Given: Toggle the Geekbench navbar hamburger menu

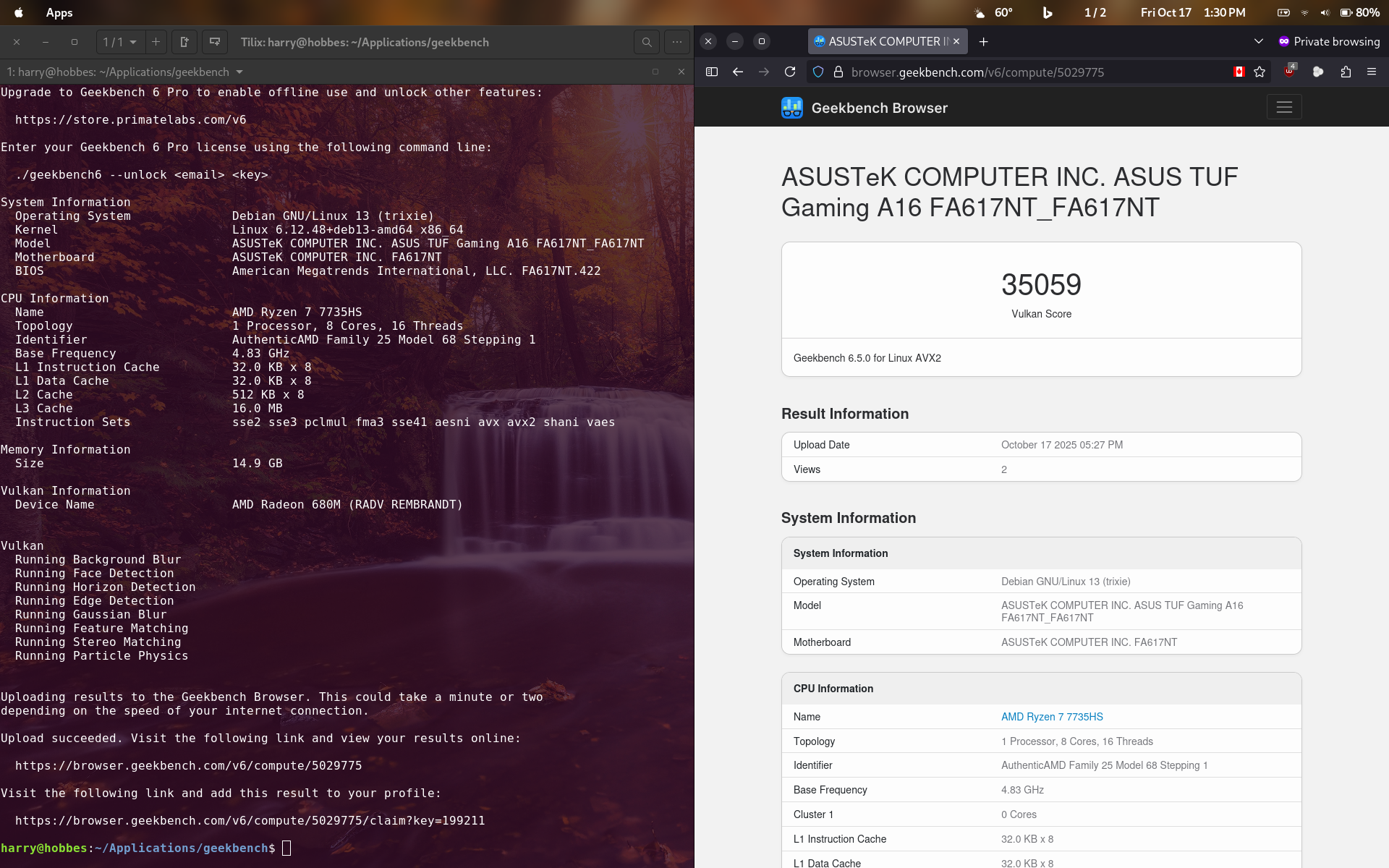Looking at the screenshot, I should [x=1284, y=107].
